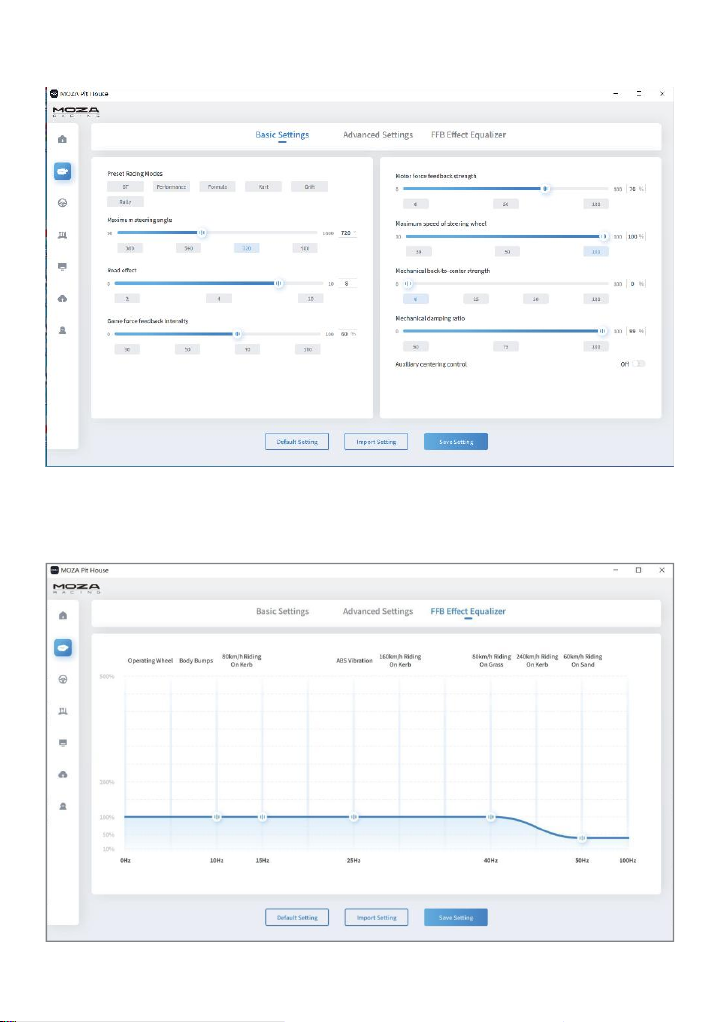
Task: Open the pedals icon in the Basic Settings sidebar
Action: click(63, 235)
